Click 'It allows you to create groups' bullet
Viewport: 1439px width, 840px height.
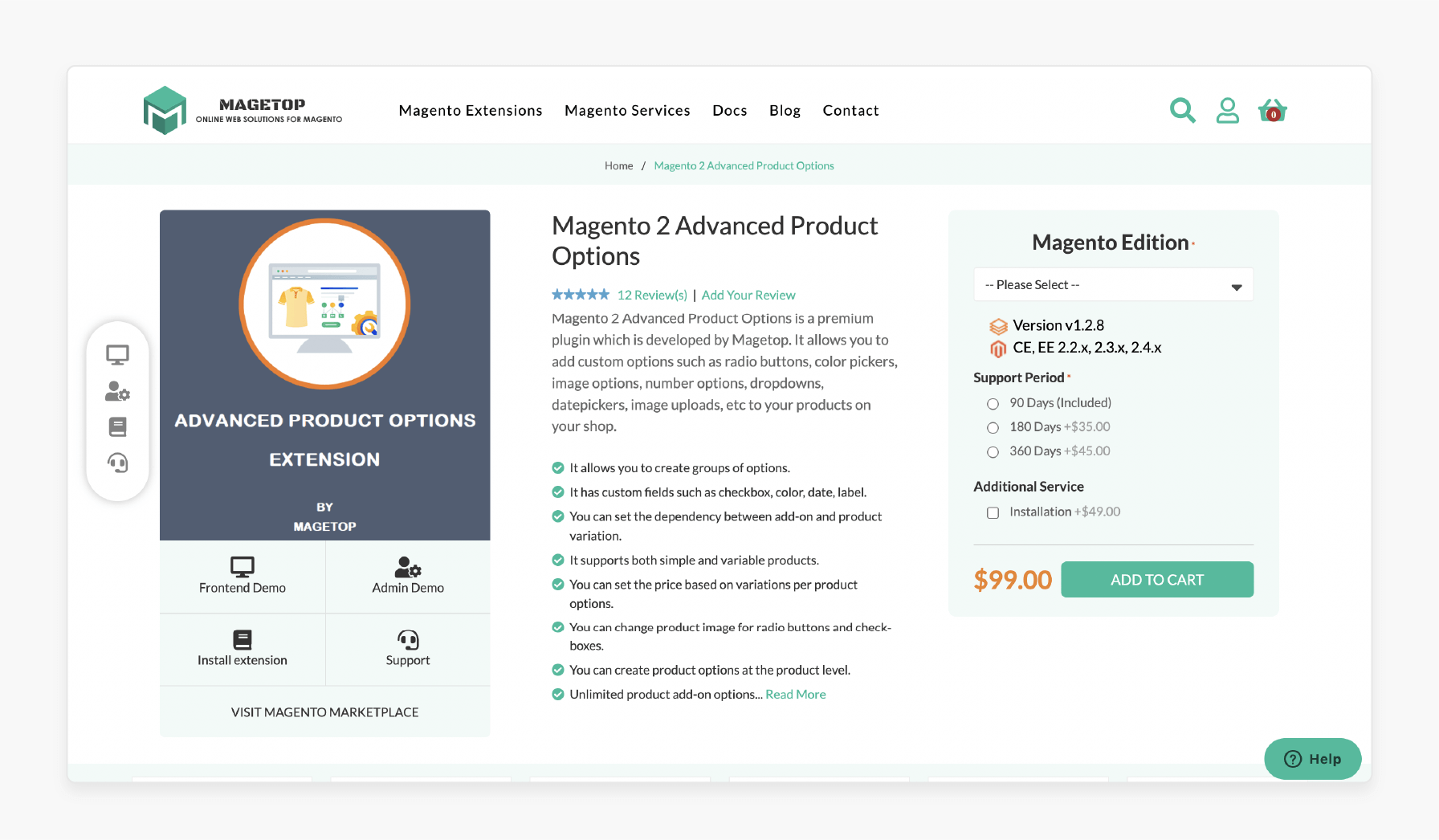pos(679,467)
